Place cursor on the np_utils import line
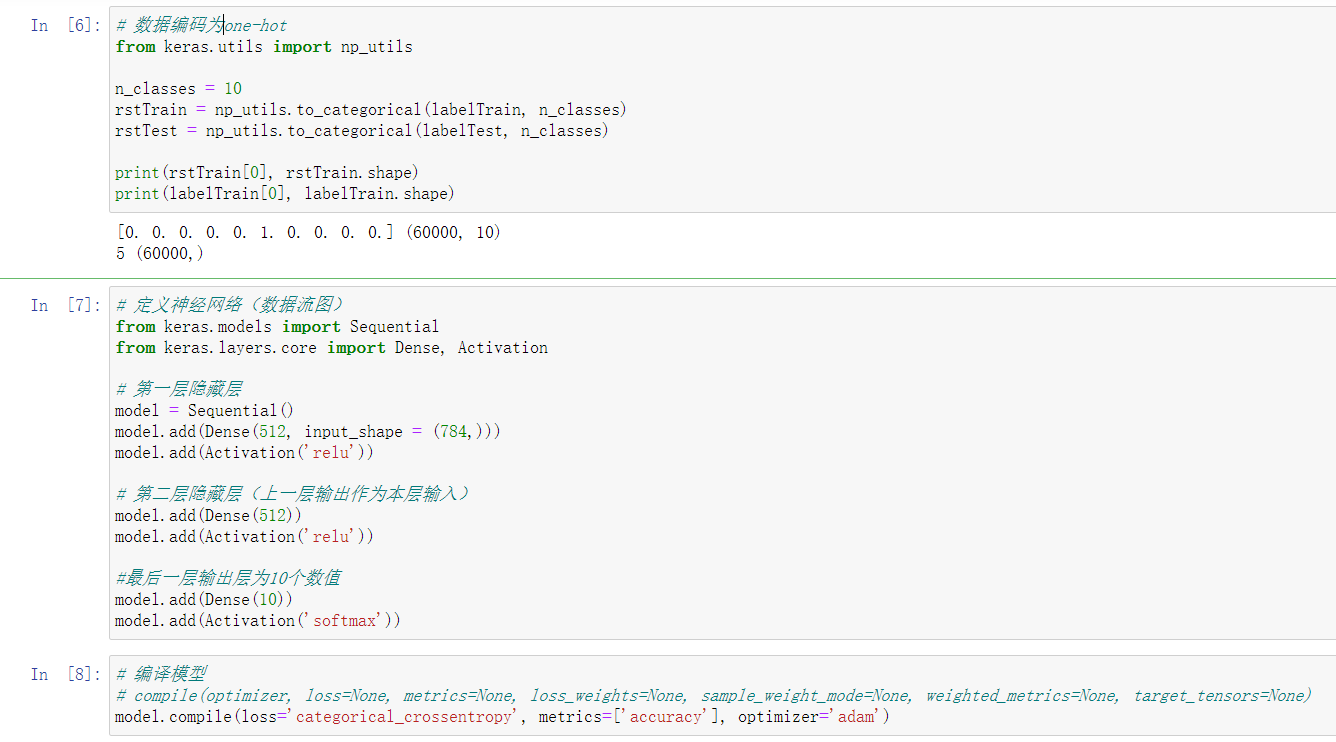This screenshot has height=742, width=1336. (264, 47)
